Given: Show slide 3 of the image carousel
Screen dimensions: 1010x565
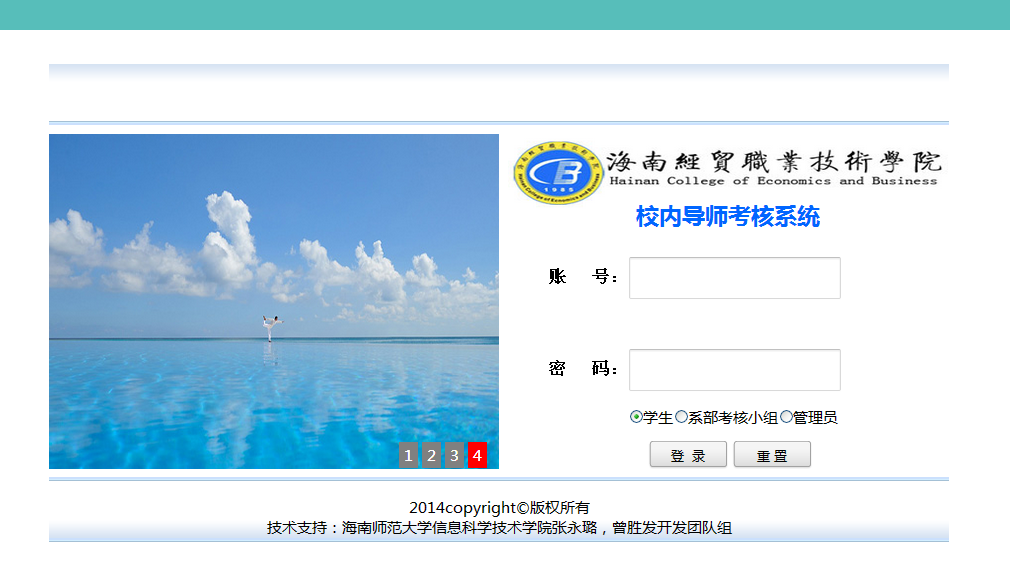Looking at the screenshot, I should [x=454, y=455].
